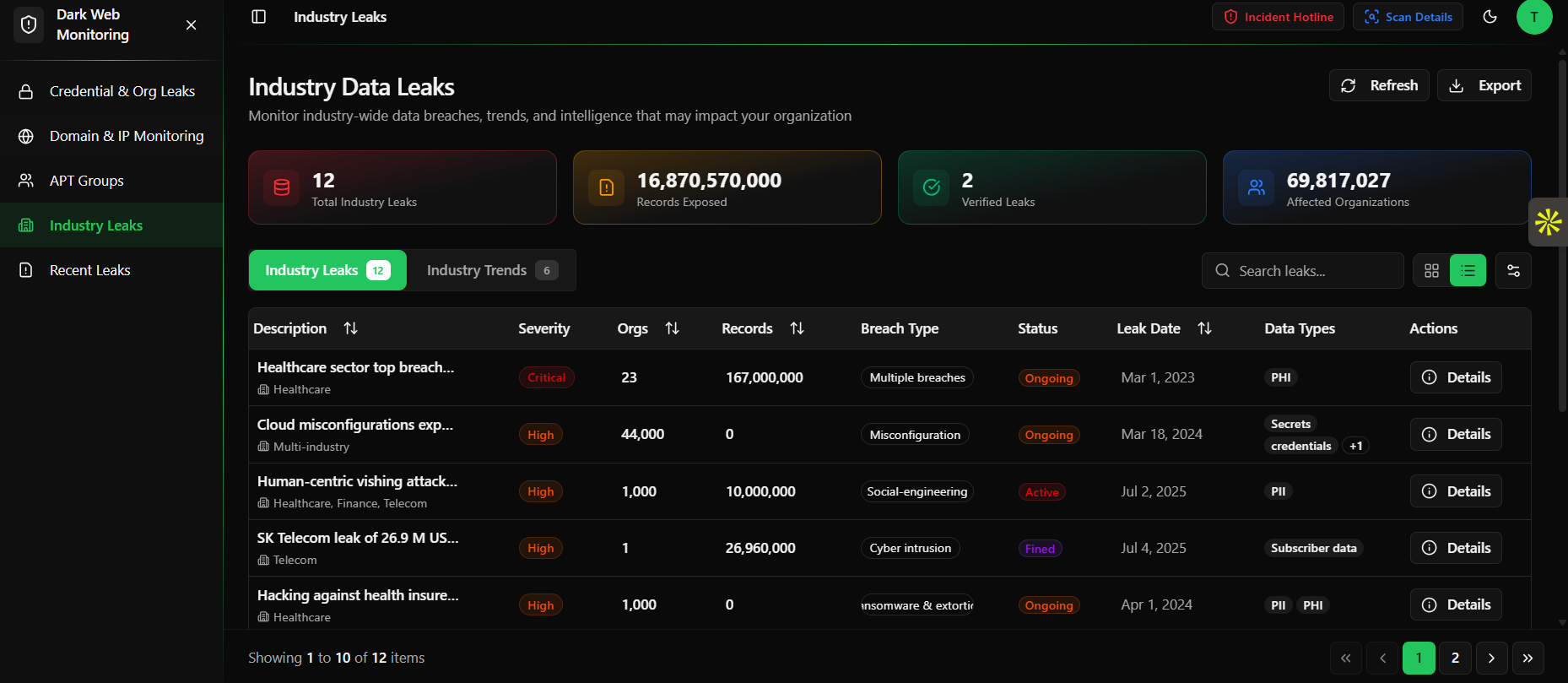
Task: Go to next page chevron
Action: (x=1491, y=658)
